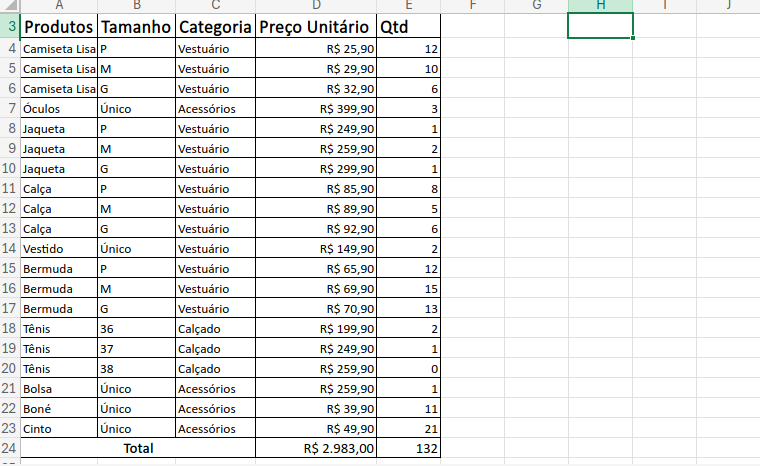760x466 pixels.
Task: Click the 'Qtd' header cell
Action: coord(409,27)
